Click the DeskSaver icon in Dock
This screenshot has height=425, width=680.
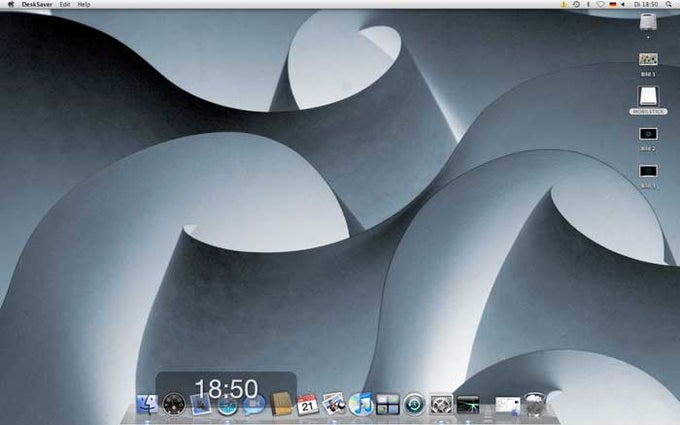[468, 404]
